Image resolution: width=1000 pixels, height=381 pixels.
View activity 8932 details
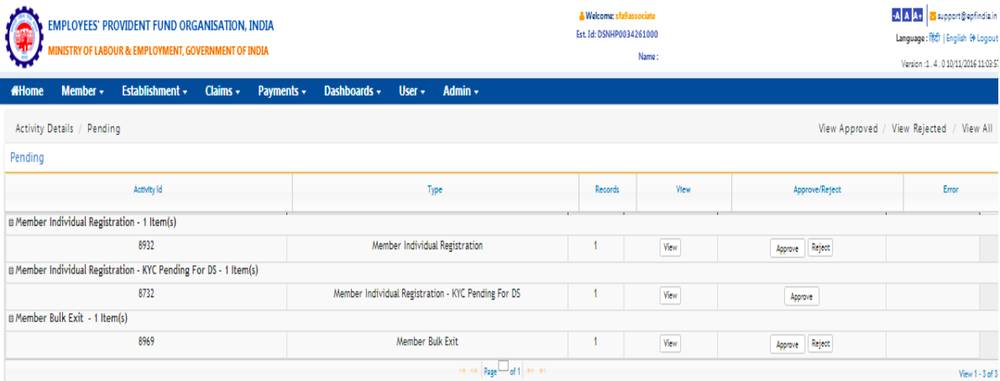click(670, 248)
